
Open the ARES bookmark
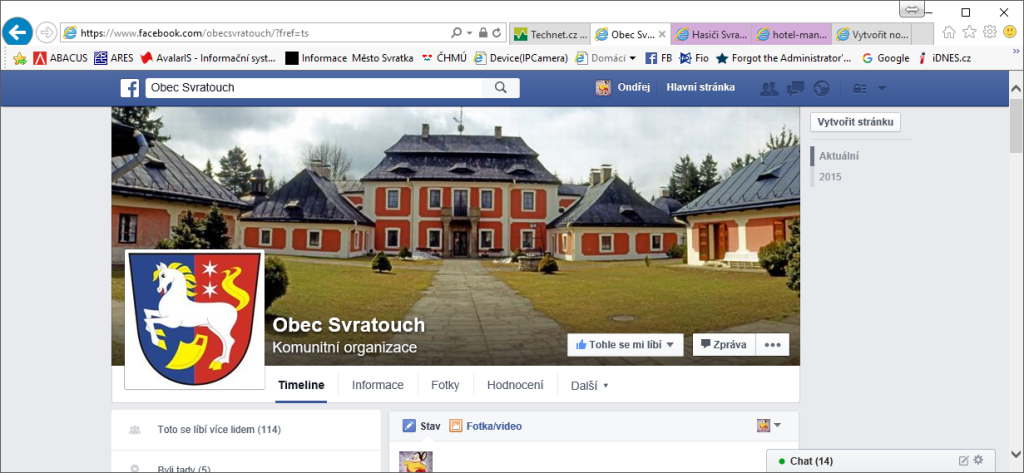tap(114, 58)
